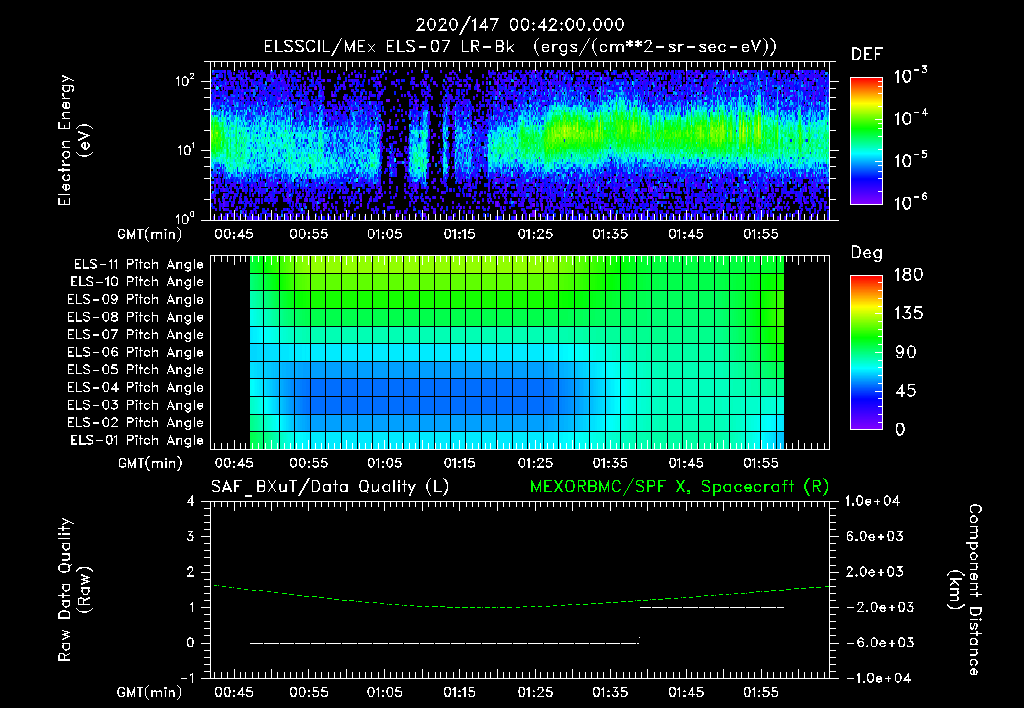The height and width of the screenshot is (708, 1024).
Task: Click the 90 value on the Deg scale
Action: tap(906, 353)
